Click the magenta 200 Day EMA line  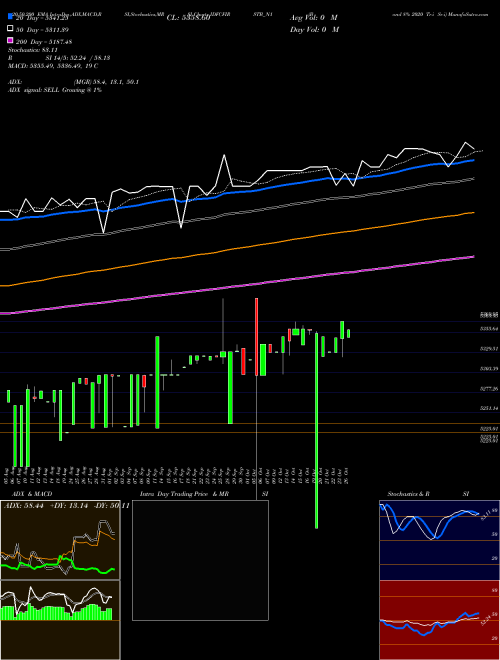click(237, 286)
